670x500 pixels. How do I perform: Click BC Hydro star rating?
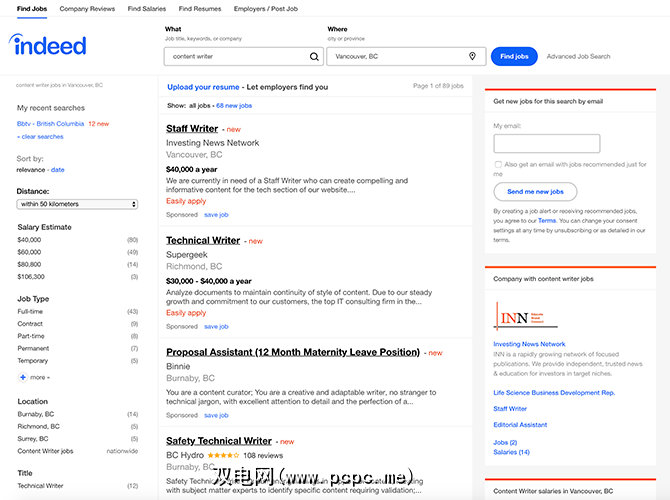[x=223, y=456]
